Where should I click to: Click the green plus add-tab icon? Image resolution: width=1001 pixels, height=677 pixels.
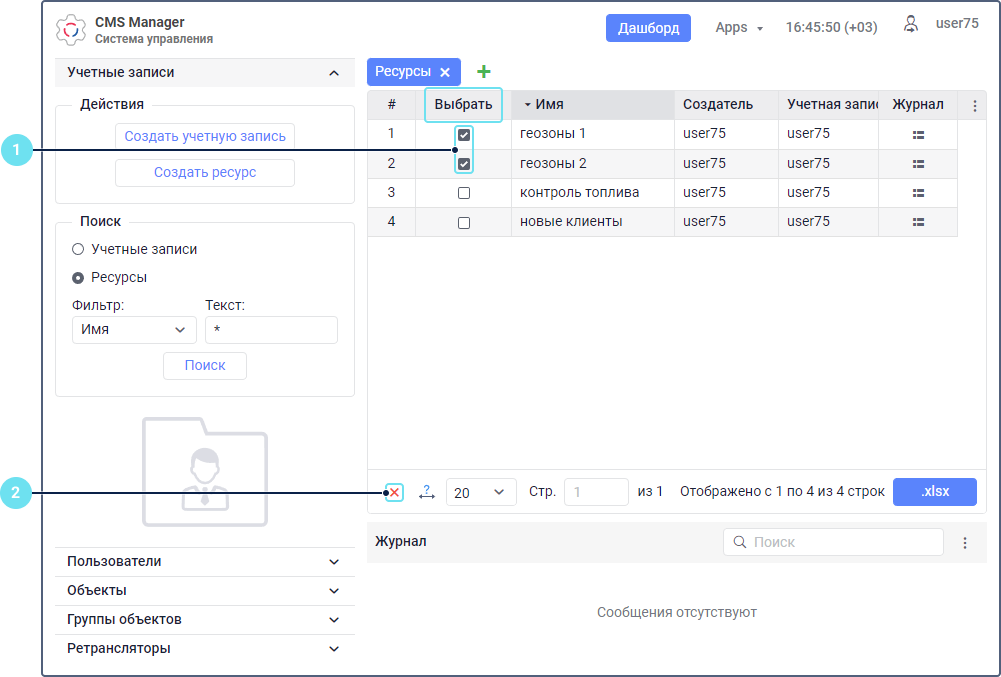click(x=484, y=71)
